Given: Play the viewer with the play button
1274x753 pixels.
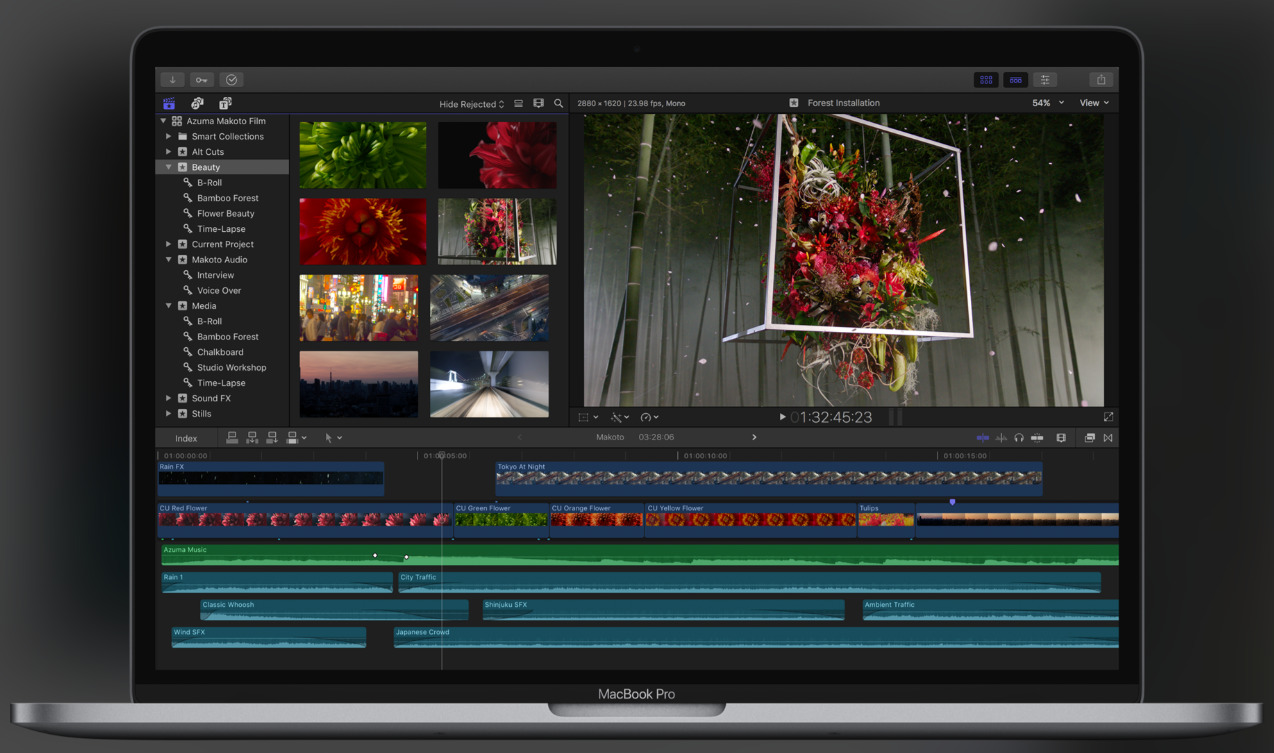Looking at the screenshot, I should coord(782,417).
